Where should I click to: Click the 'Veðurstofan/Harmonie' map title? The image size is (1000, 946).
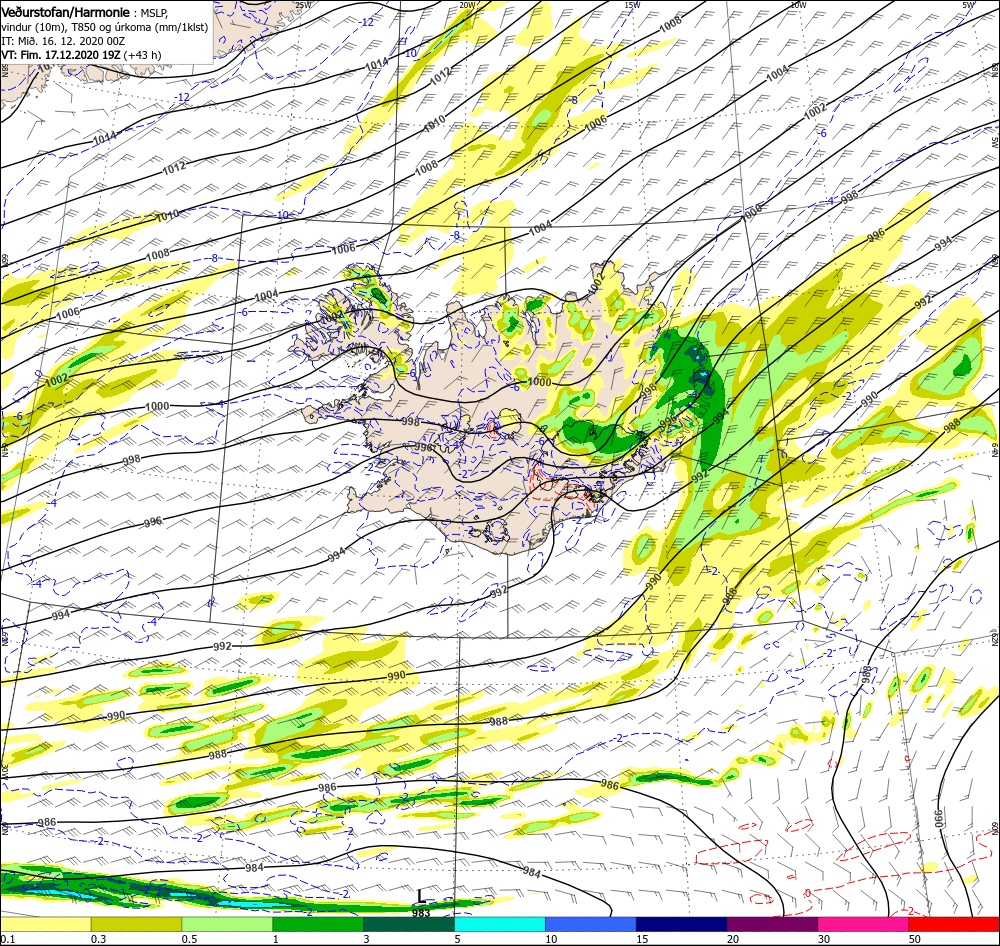point(66,12)
